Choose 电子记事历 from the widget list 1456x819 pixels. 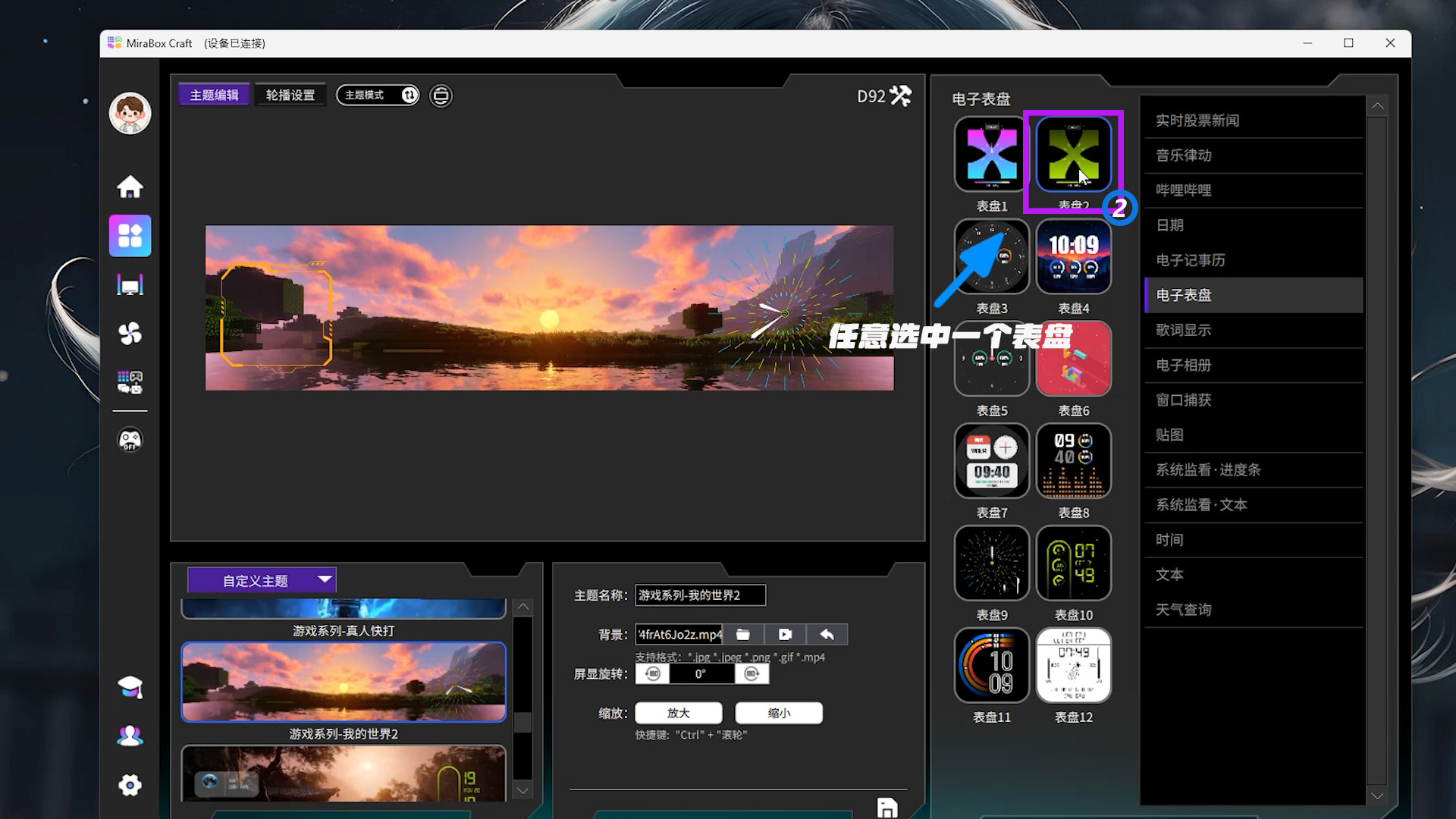coord(1254,260)
